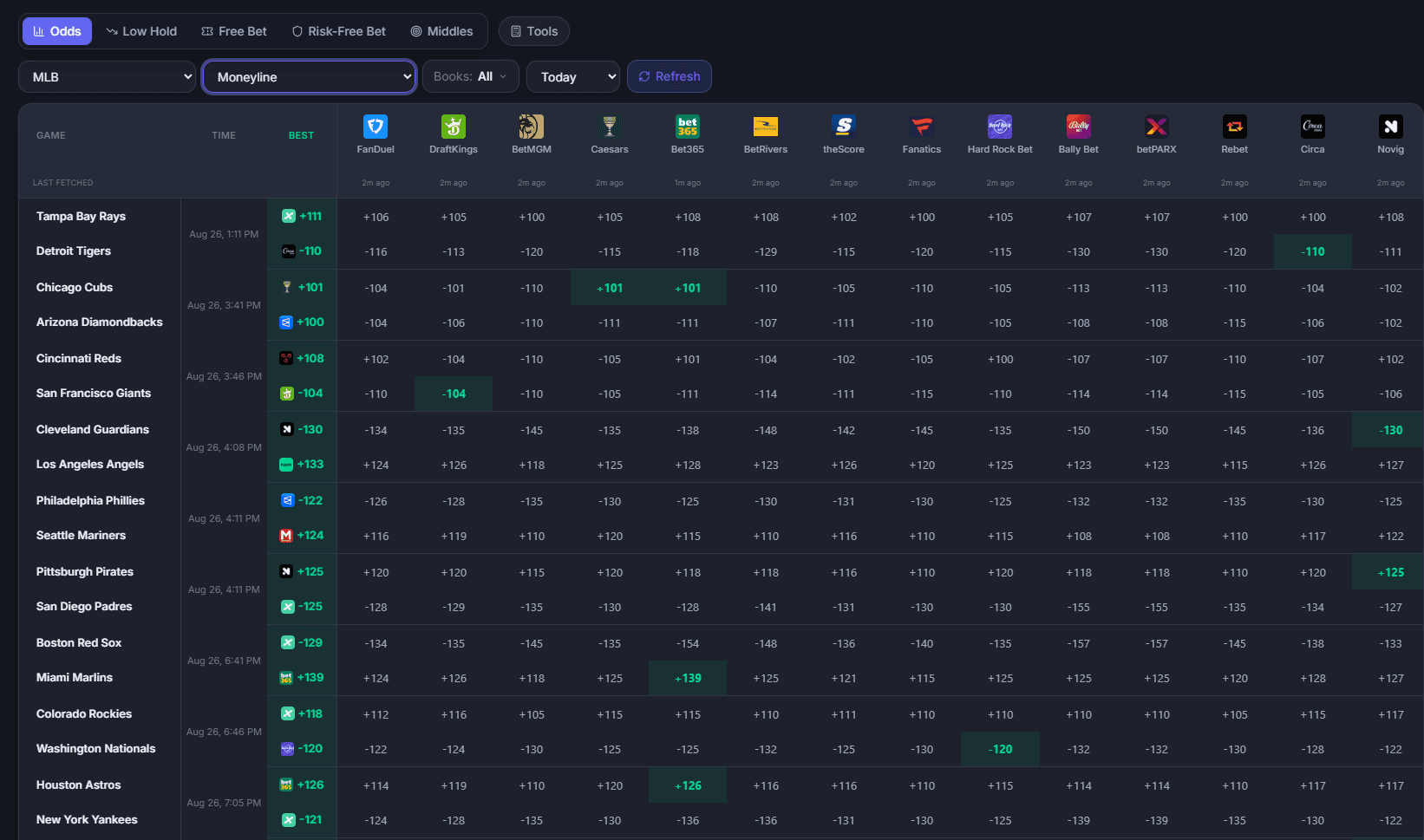The height and width of the screenshot is (840, 1424).
Task: Click DraftKings -104 highlighted odds for Giants
Action: point(454,394)
